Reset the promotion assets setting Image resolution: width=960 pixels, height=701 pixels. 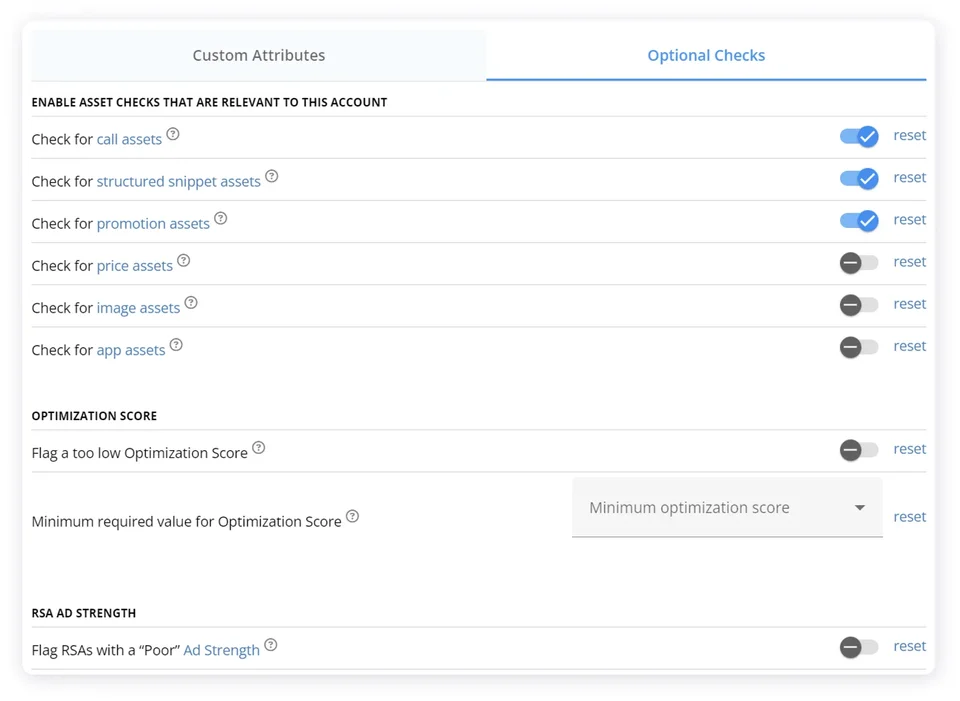coord(910,220)
